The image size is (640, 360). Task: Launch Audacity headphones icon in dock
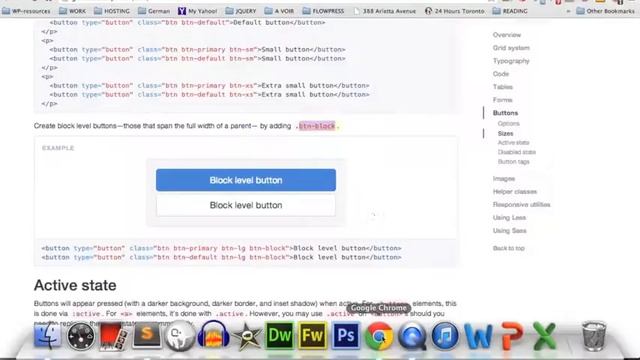[x=213, y=336]
